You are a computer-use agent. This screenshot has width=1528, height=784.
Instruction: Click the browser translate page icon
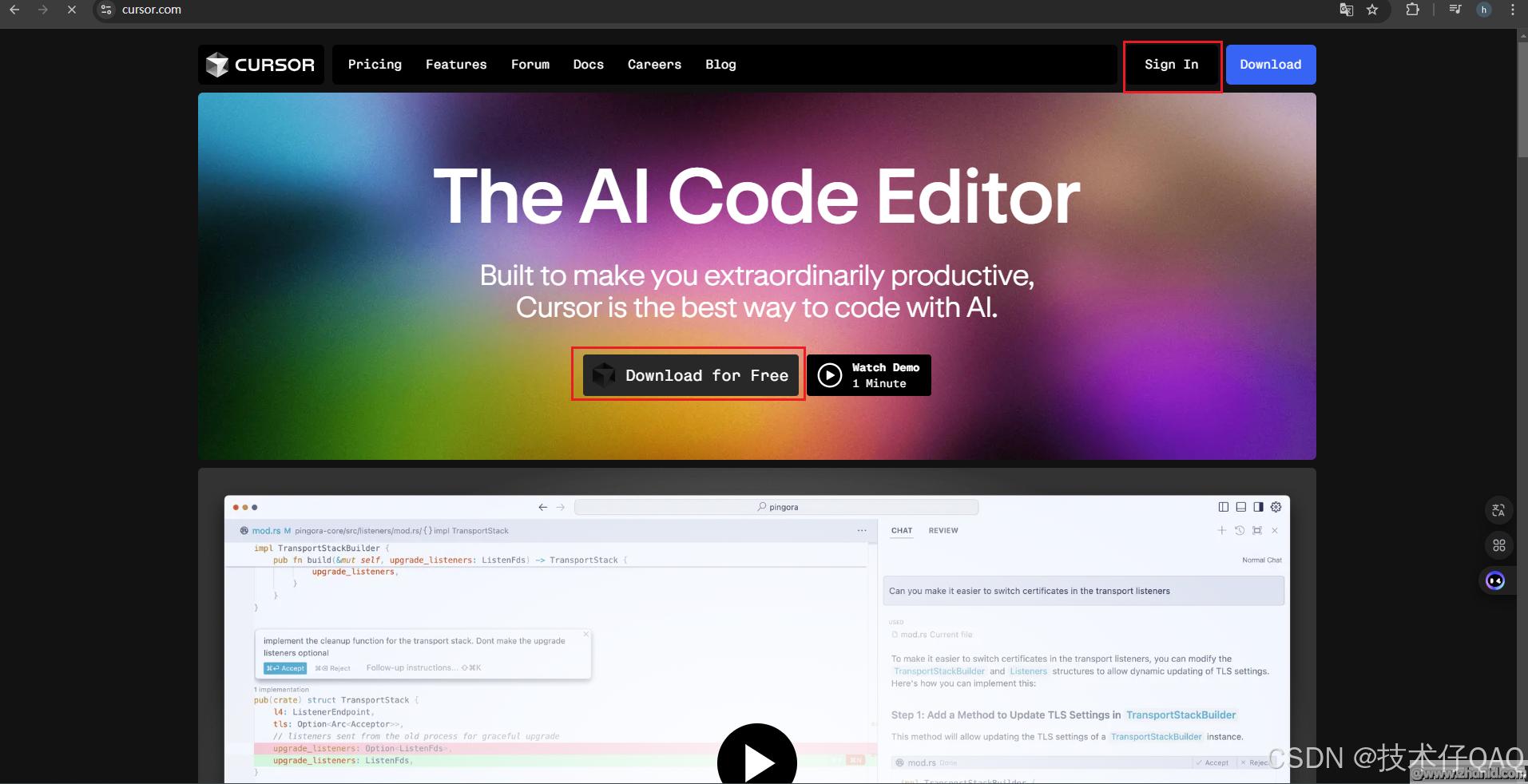(1346, 10)
